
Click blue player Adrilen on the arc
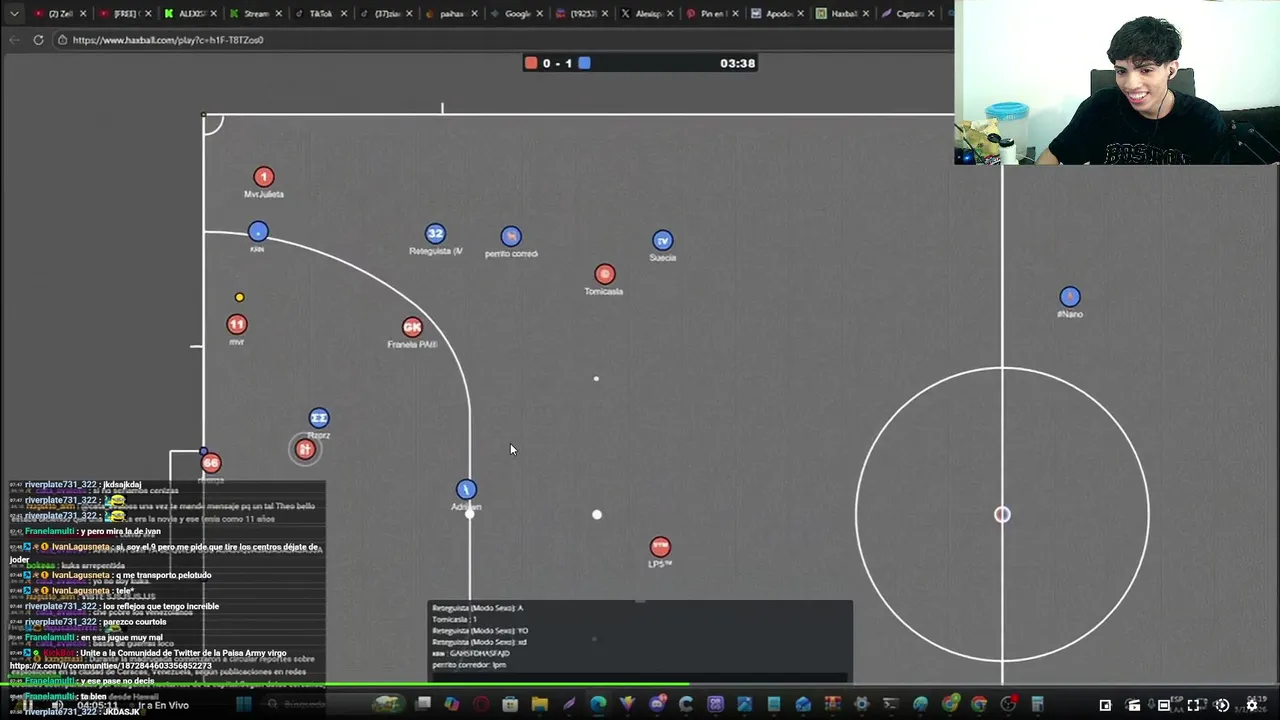pyautogui.click(x=466, y=489)
